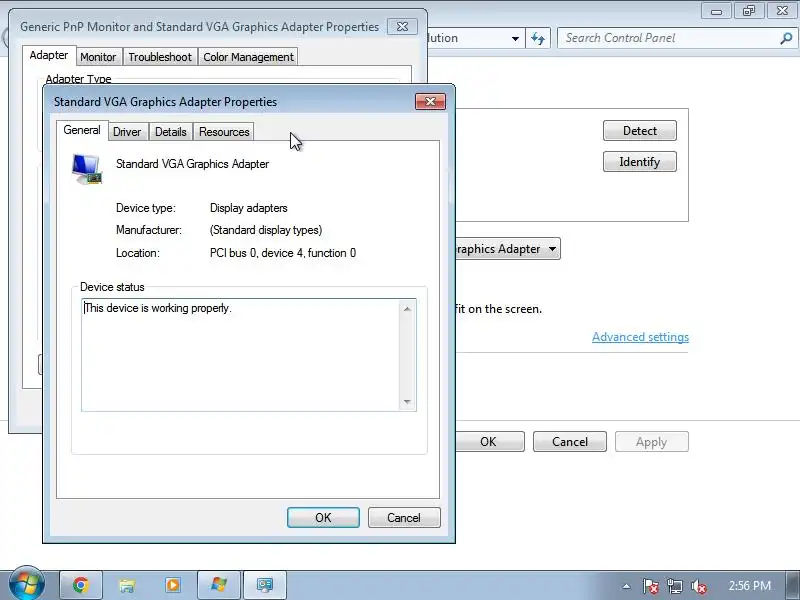This screenshot has height=600, width=800.
Task: Click the Standard VGA adapter device icon
Action: tap(87, 169)
